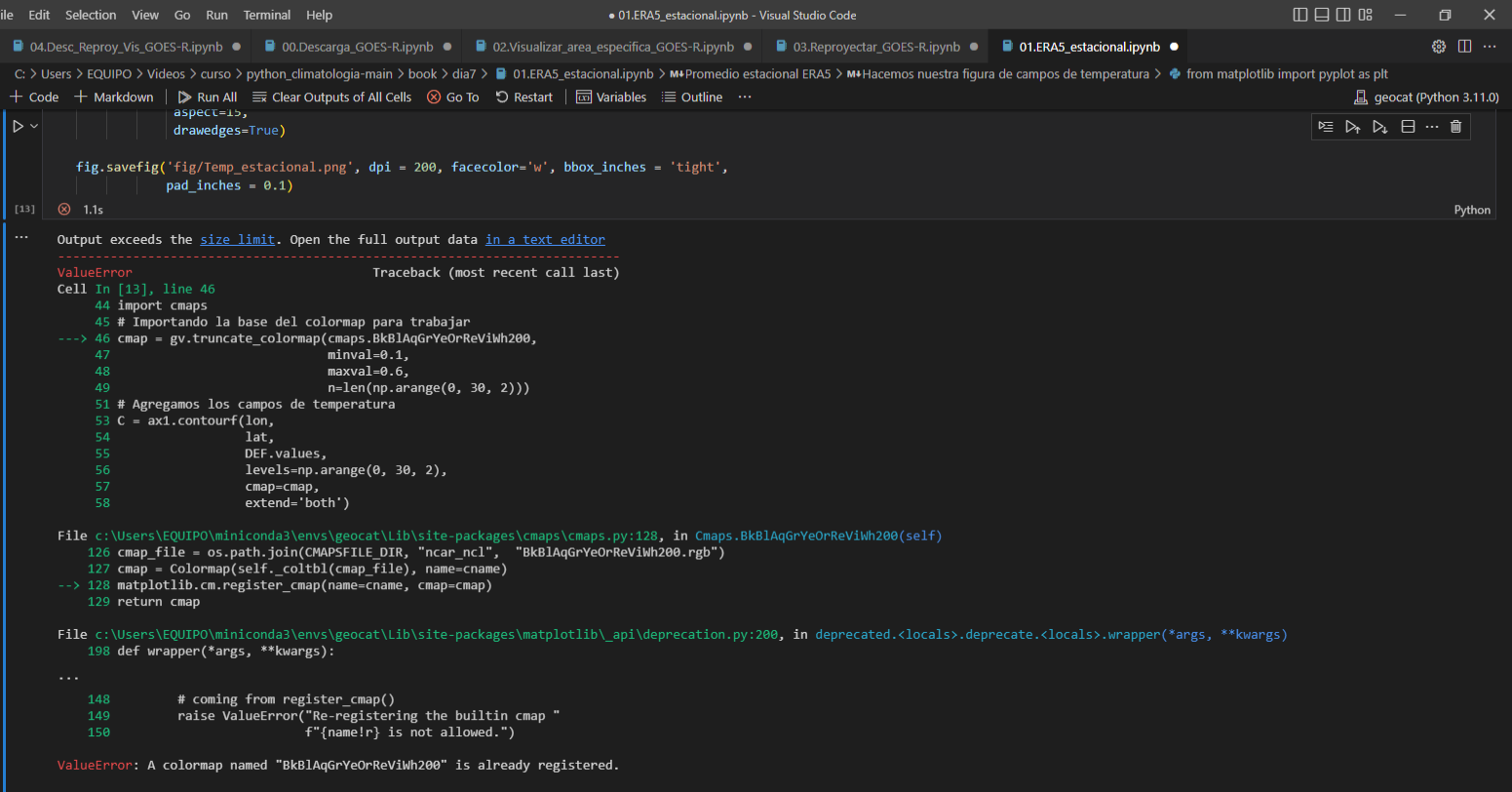Click cell error status icon next to 1.1s
Image resolution: width=1512 pixels, height=792 pixels.
point(64,209)
